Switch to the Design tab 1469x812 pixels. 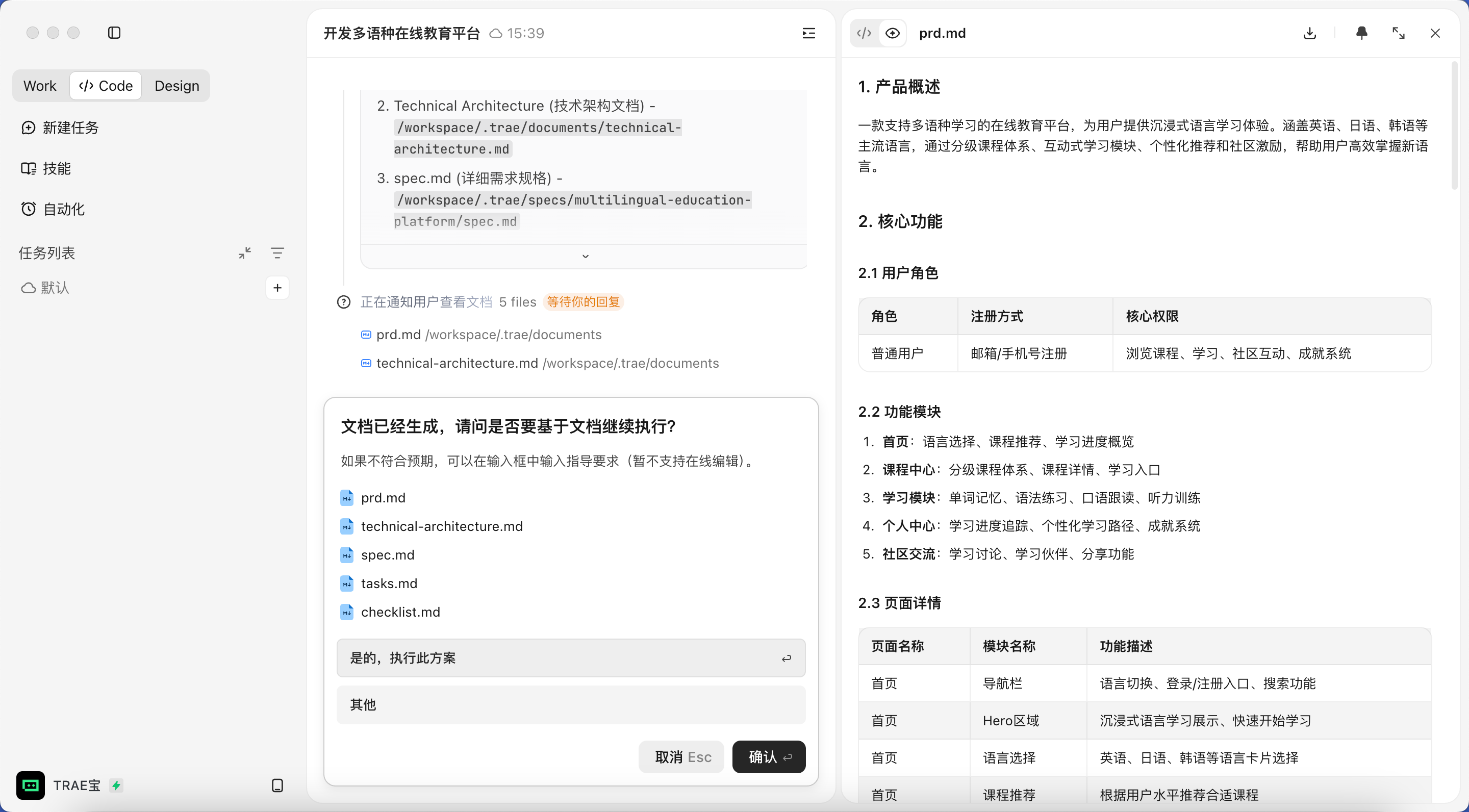(177, 86)
